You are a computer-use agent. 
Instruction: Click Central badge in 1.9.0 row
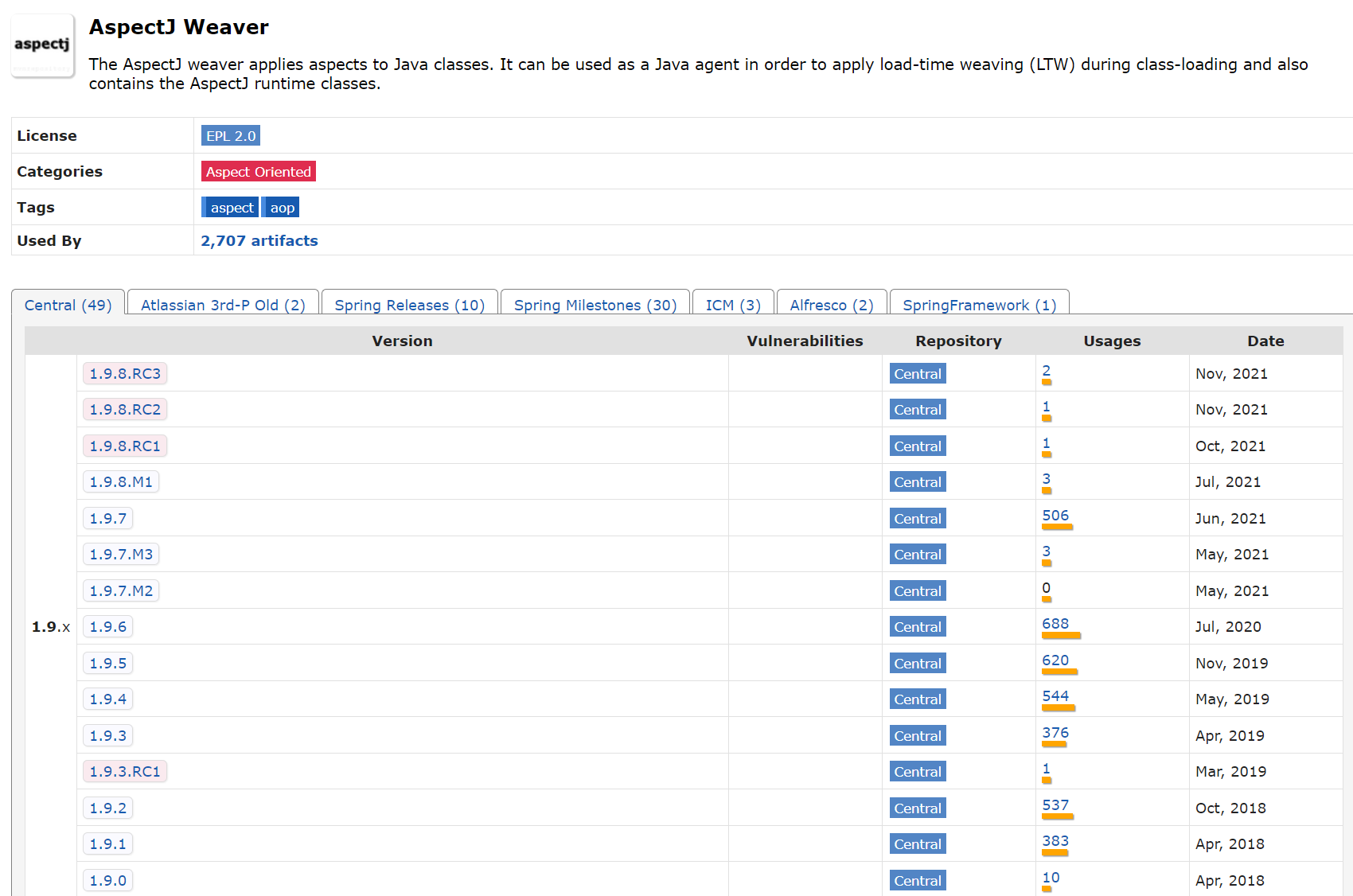click(918, 881)
